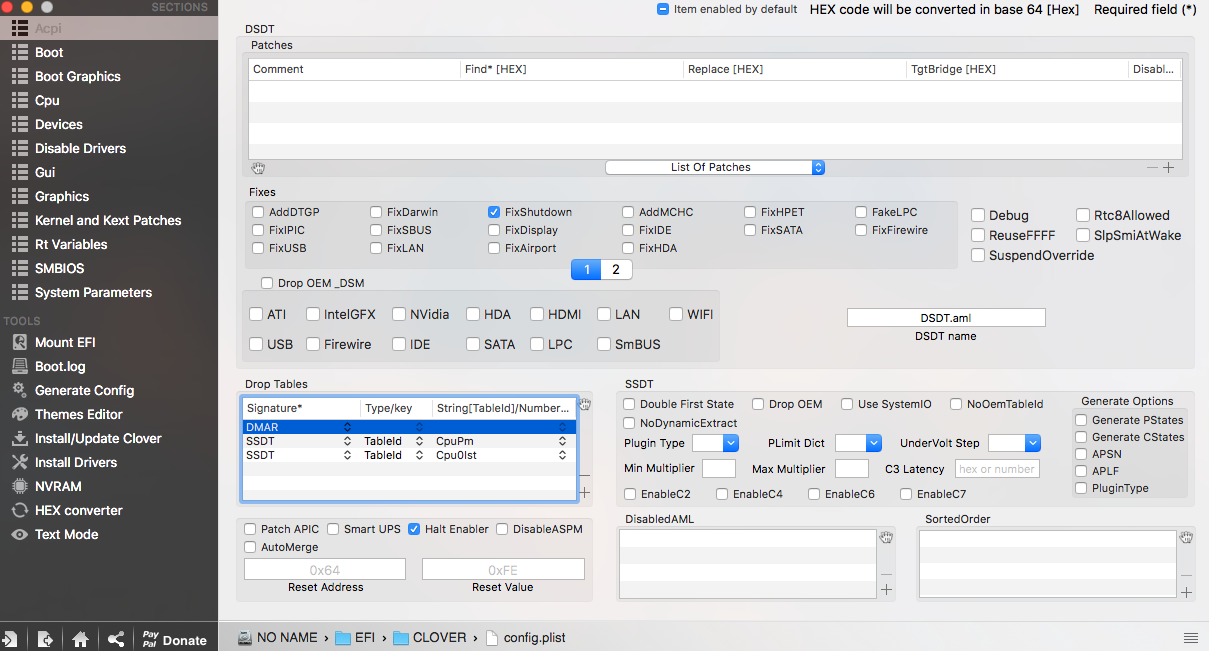Switch to Fixes page 2
Screen dimensions: 1209x651
(x=616, y=269)
